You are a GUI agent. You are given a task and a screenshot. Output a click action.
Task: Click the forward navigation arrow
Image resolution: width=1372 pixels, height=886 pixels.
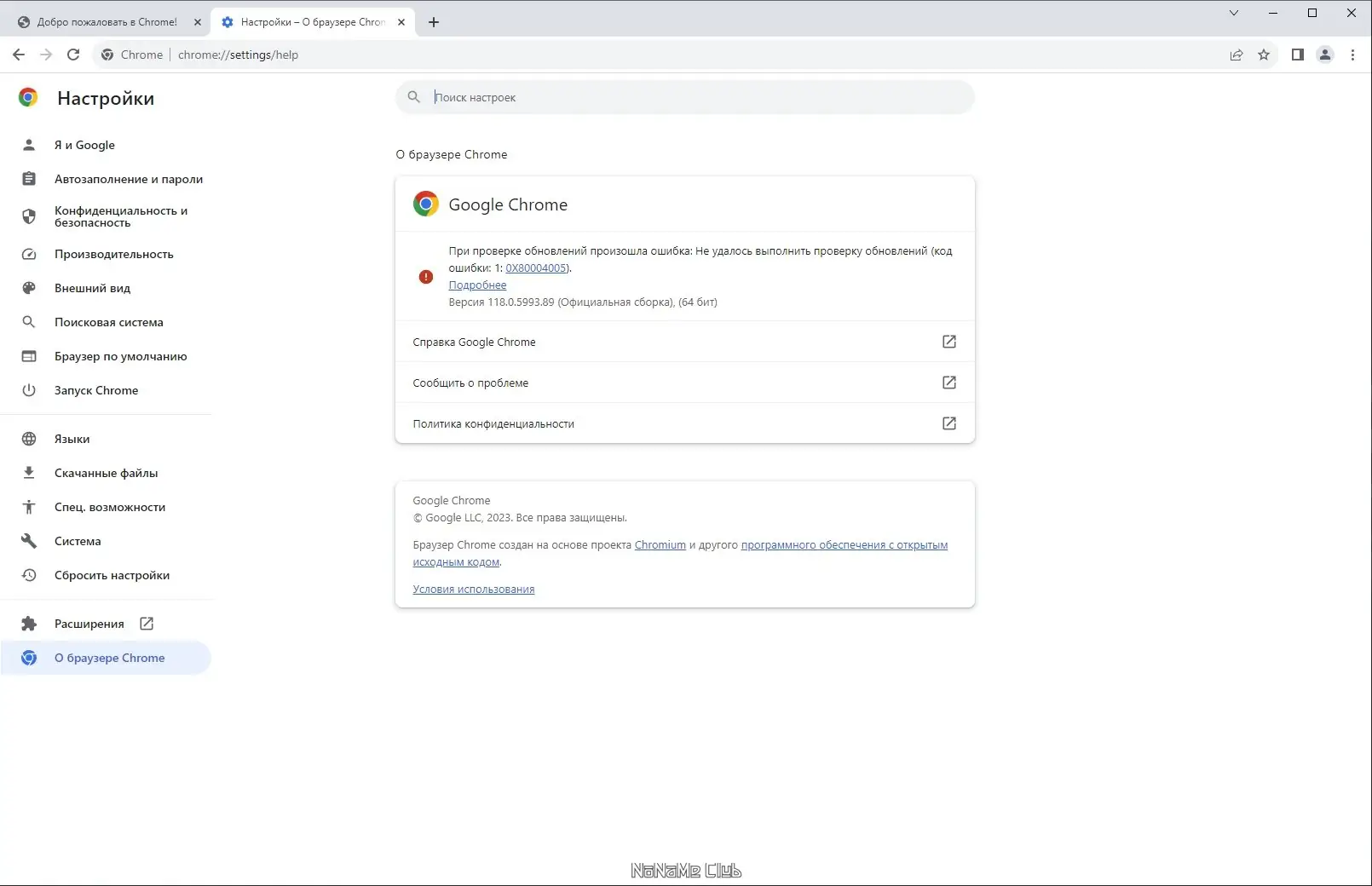coord(46,55)
